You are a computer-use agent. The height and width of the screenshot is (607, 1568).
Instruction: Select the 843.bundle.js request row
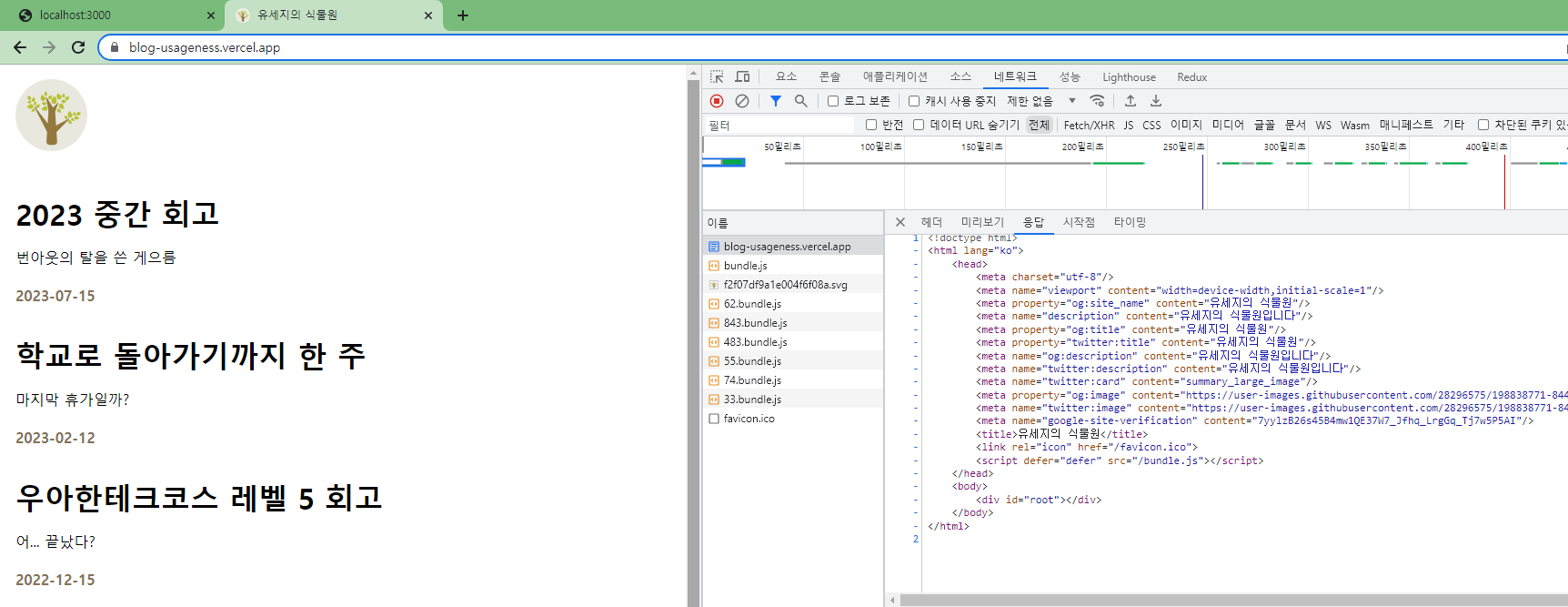tap(792, 323)
